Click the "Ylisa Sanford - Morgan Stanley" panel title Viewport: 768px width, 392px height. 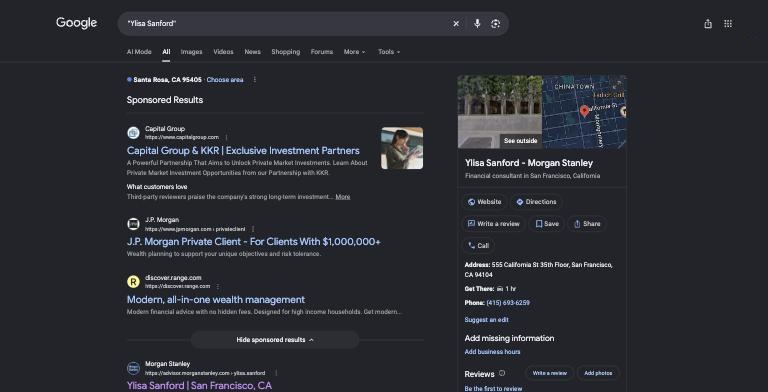tap(529, 163)
